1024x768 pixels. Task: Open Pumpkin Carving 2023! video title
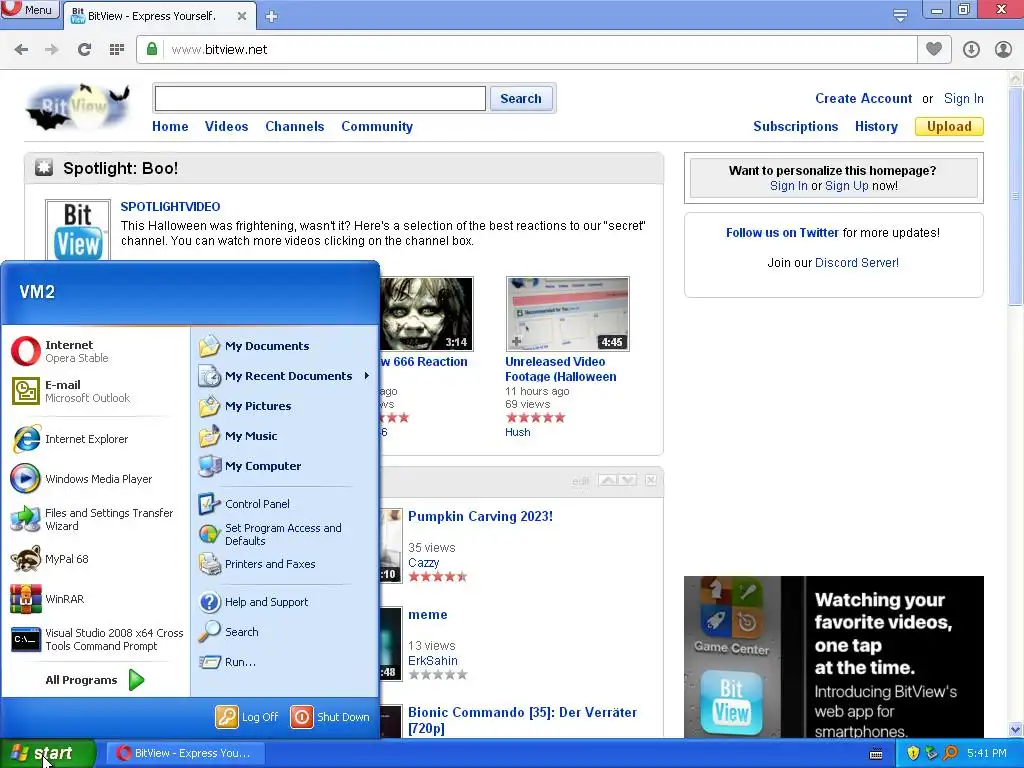tap(480, 516)
